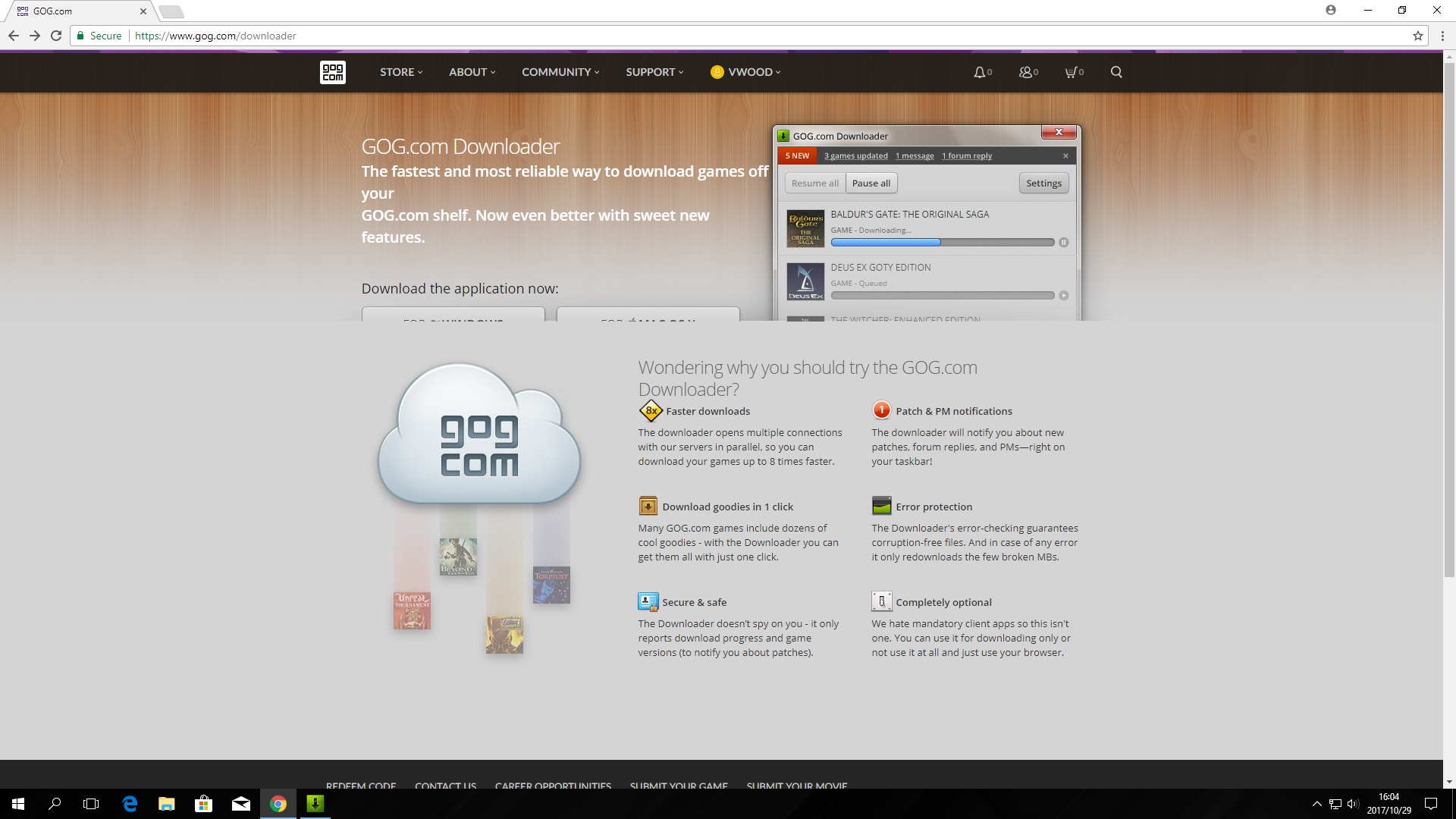Click the Patch & PM notifications red icon
This screenshot has height=819, width=1456.
click(x=881, y=410)
